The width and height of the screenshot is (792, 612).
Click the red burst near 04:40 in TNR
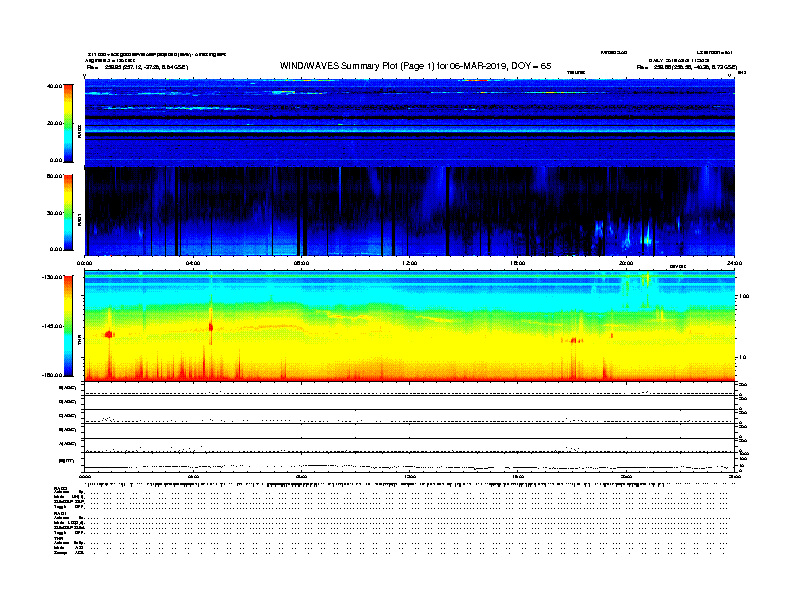click(211, 327)
